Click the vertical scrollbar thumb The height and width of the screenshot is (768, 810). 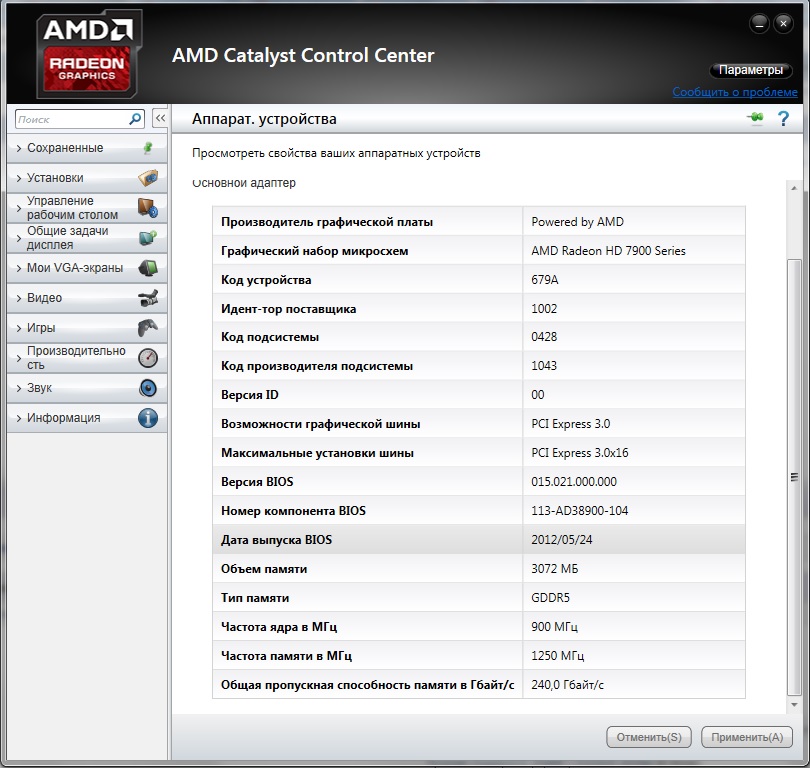(x=793, y=477)
